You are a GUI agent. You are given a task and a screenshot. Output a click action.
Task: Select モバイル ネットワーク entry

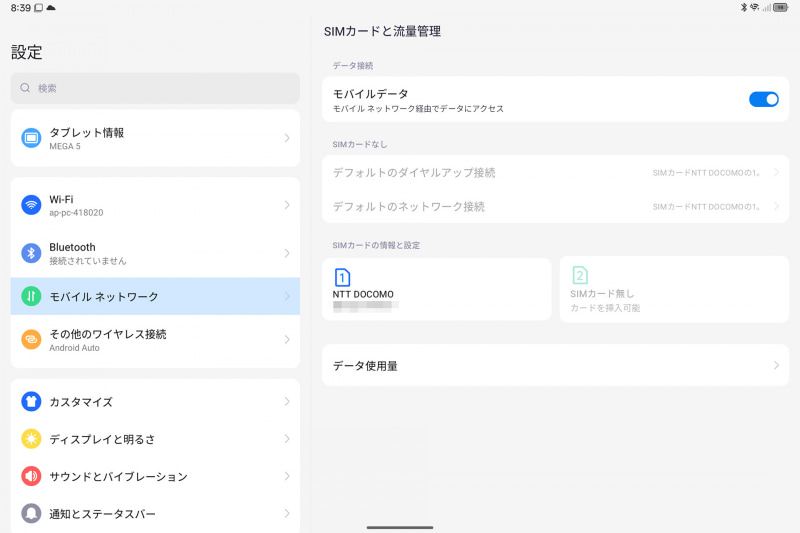pos(155,296)
